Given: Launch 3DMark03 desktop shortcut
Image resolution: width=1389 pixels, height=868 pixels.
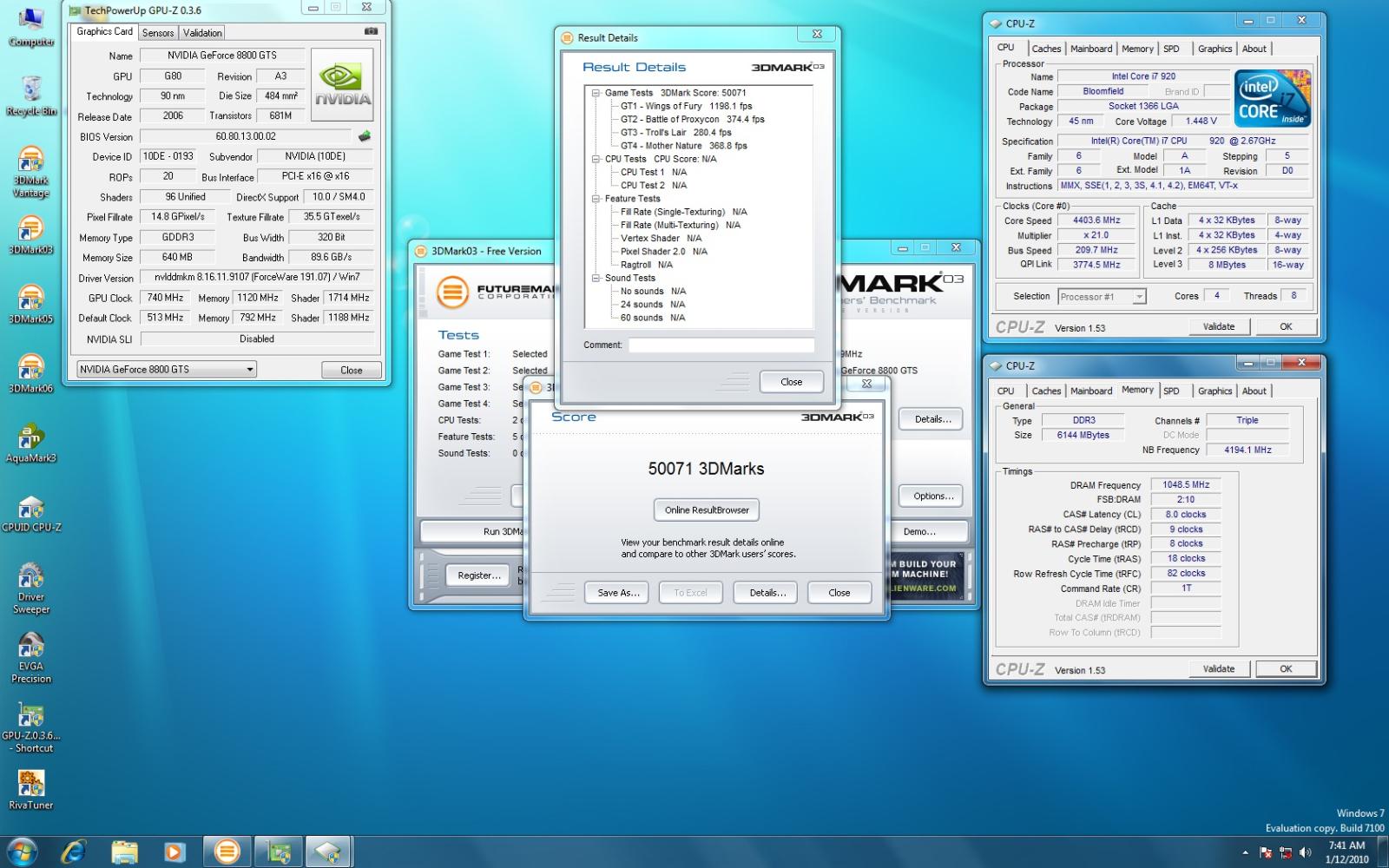Looking at the screenshot, I should 30,234.
